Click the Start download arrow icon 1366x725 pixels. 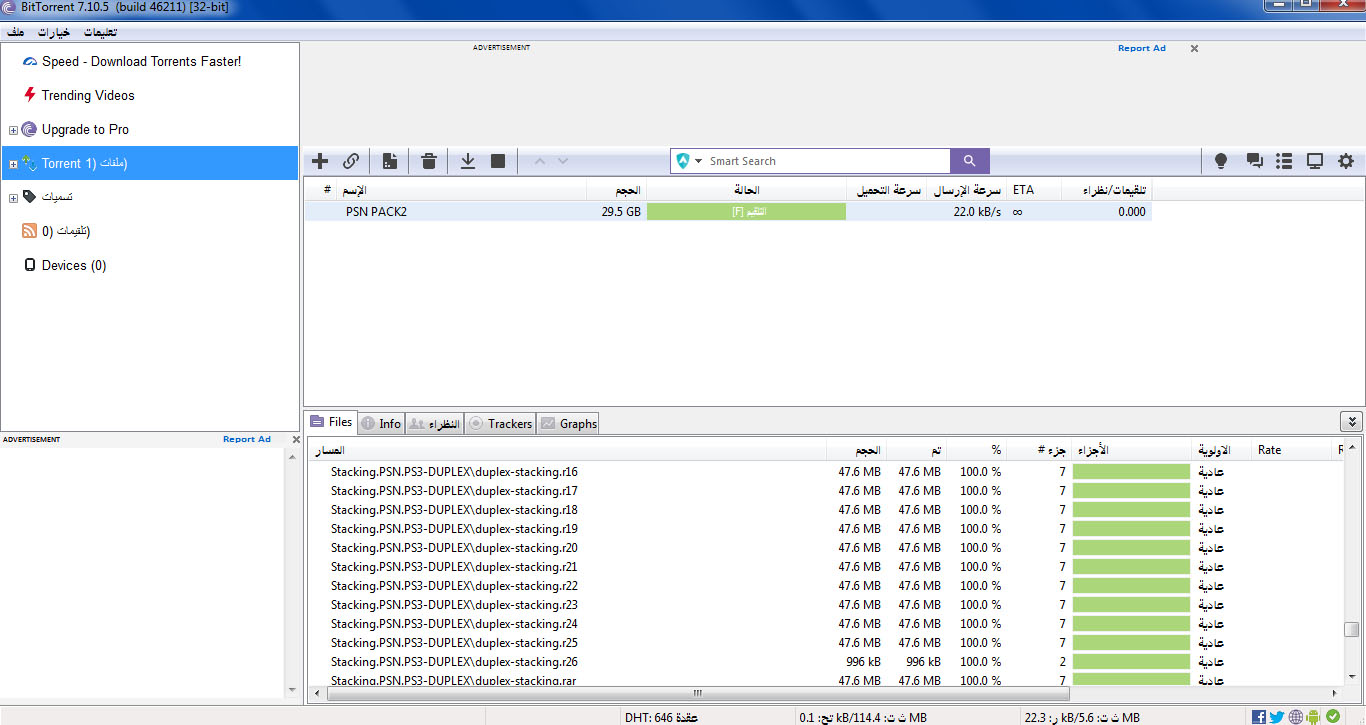pos(467,161)
